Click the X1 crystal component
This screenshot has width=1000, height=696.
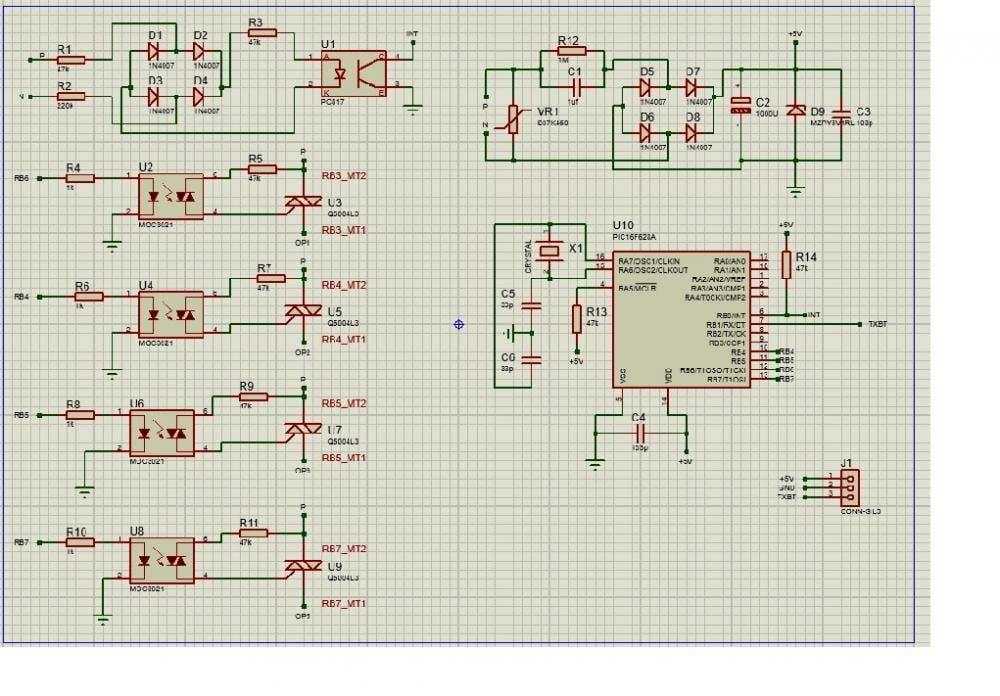click(548, 251)
